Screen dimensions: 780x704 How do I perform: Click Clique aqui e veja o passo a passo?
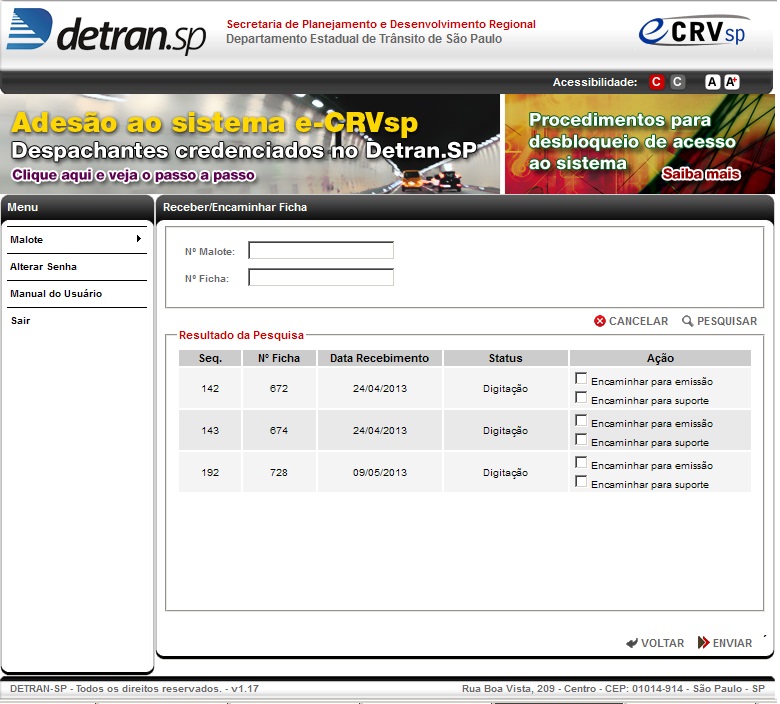[133, 175]
